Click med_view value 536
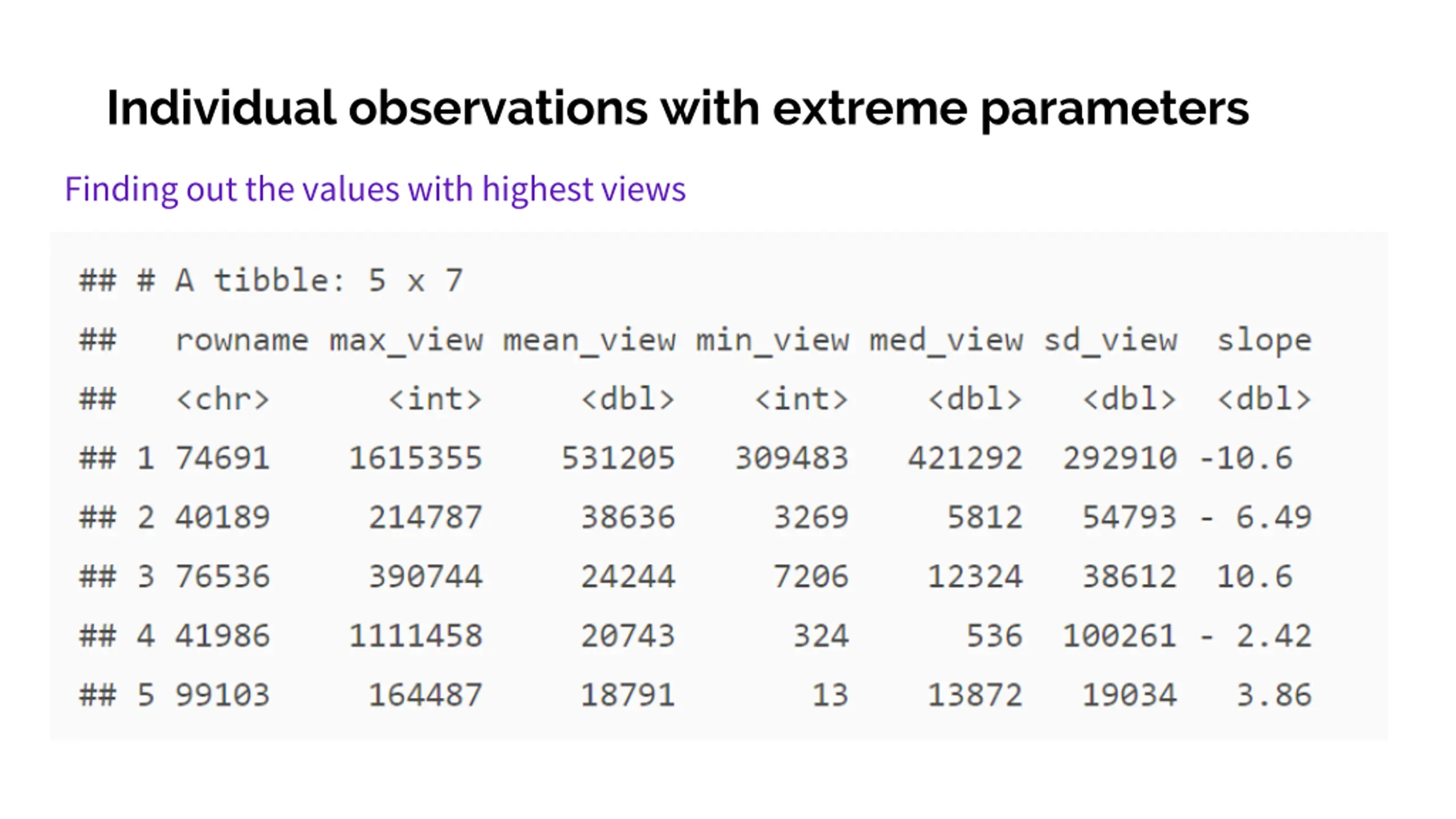Viewport: 1456px width, 819px height. tap(994, 636)
